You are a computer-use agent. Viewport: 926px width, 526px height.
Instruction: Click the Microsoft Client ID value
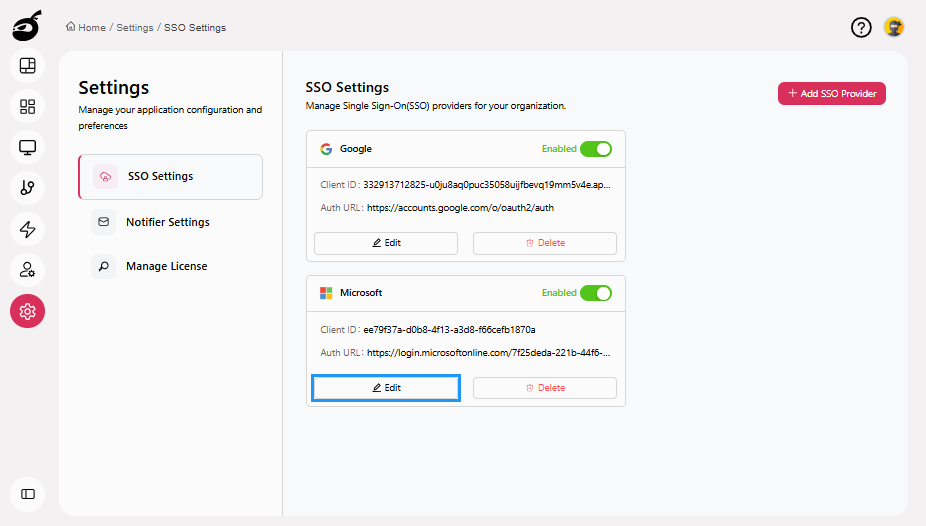[x=449, y=329]
